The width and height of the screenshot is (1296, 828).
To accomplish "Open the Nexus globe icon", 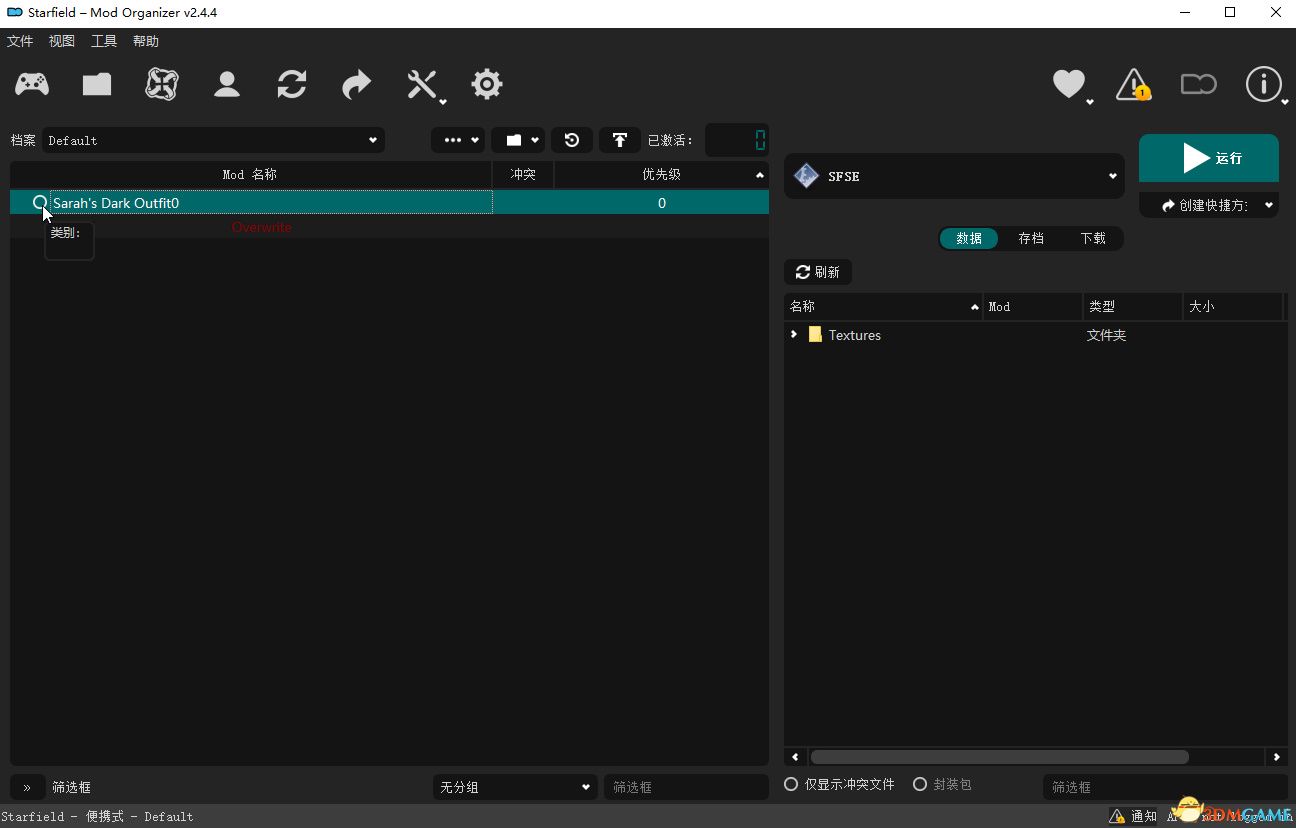I will click(162, 85).
